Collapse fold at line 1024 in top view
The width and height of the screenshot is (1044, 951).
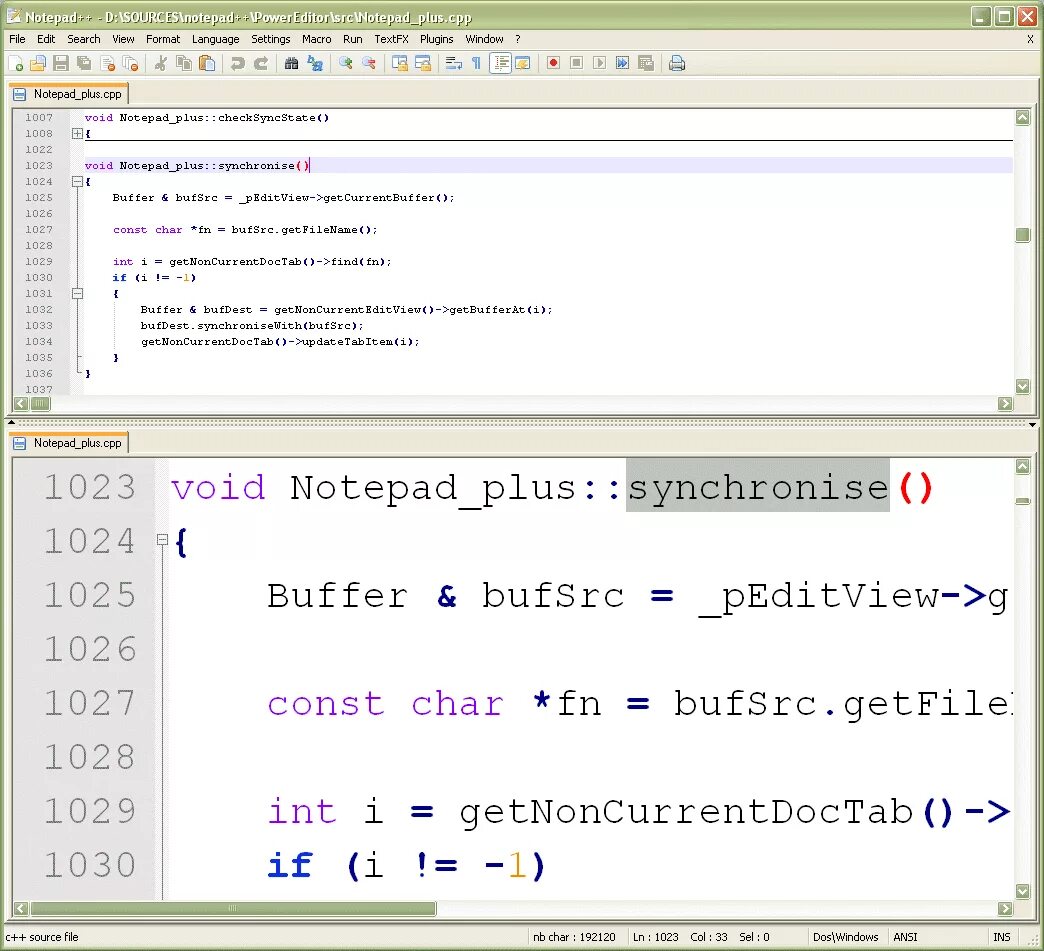pos(77,181)
